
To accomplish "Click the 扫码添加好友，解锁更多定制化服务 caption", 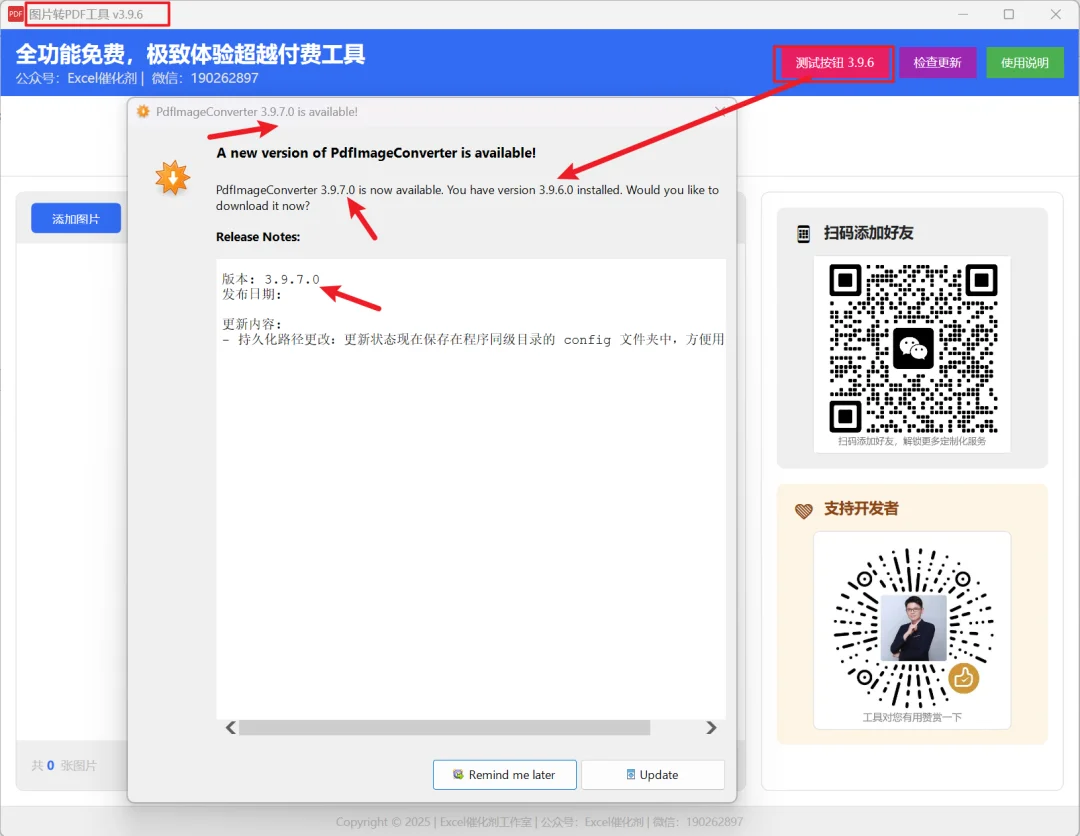I will [x=912, y=441].
